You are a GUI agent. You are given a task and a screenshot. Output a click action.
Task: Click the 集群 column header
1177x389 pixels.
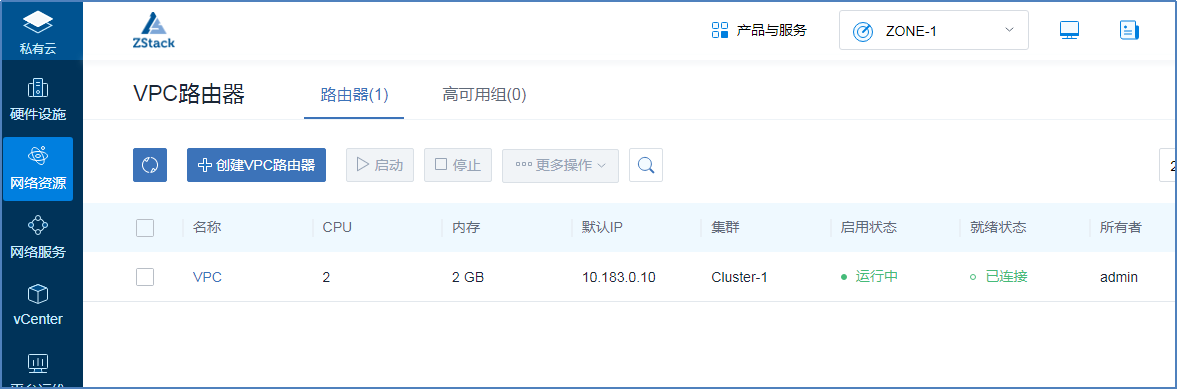[x=726, y=228]
